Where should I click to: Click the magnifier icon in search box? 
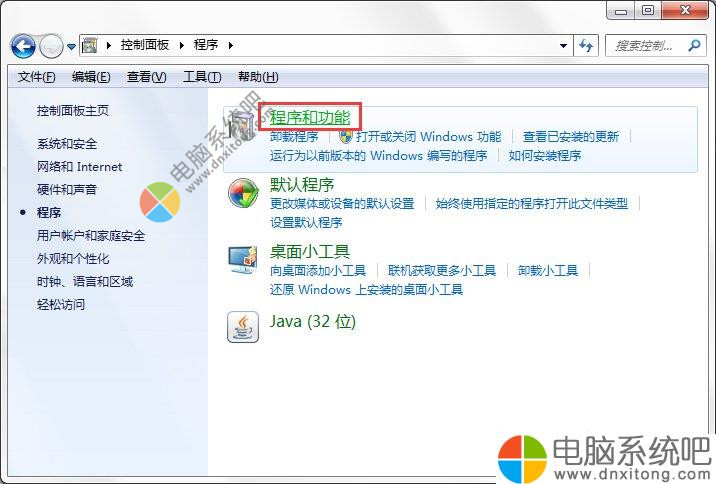pyautogui.click(x=695, y=45)
